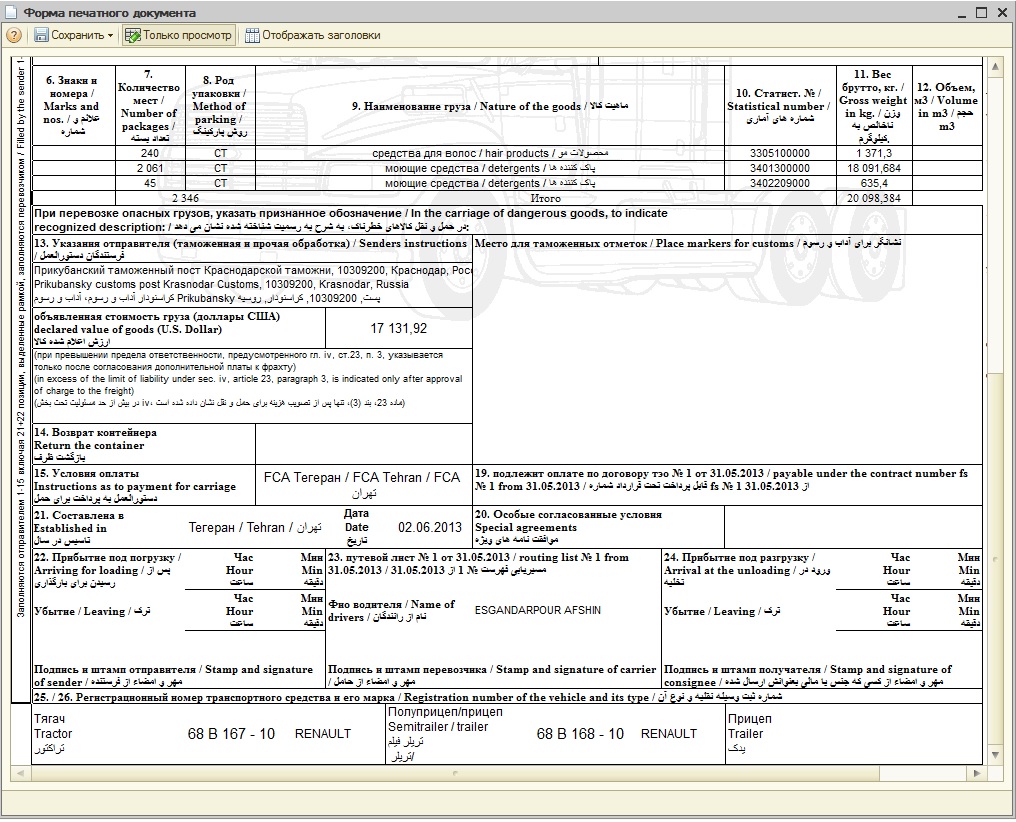Click horizontal scrollbar right arrow

point(976,773)
